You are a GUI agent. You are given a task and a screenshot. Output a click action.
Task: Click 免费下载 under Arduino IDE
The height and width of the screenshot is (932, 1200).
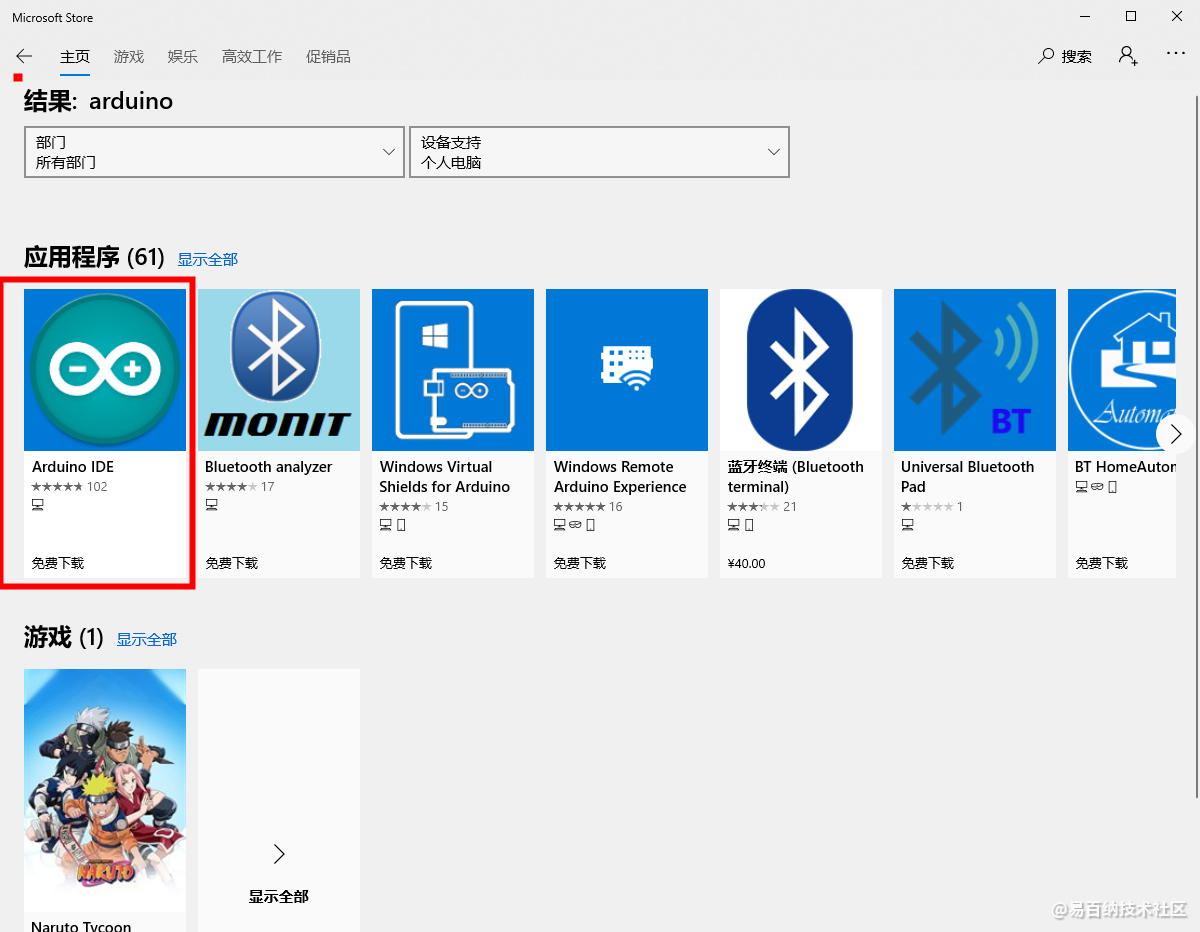(58, 564)
